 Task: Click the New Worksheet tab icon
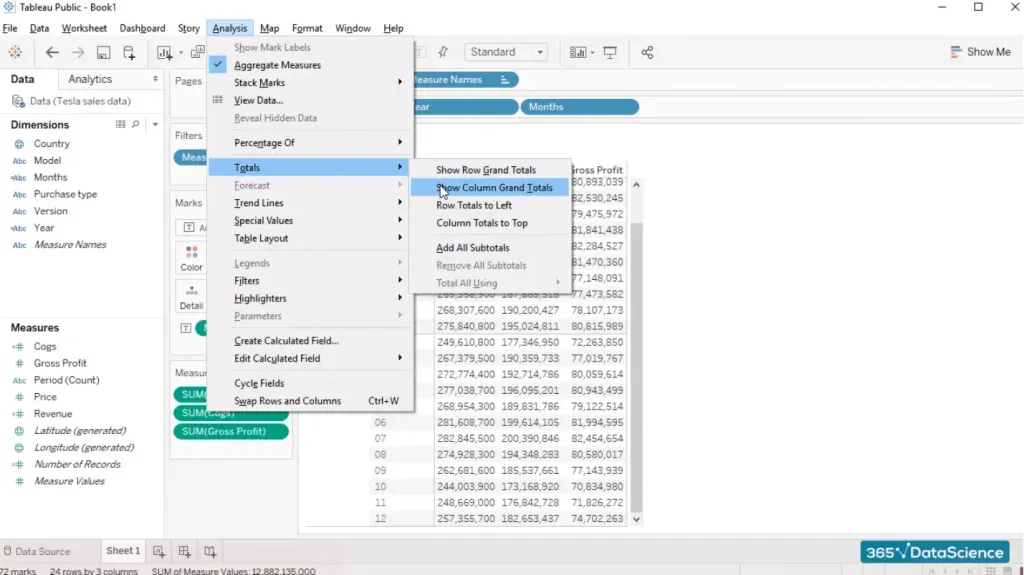coord(158,551)
